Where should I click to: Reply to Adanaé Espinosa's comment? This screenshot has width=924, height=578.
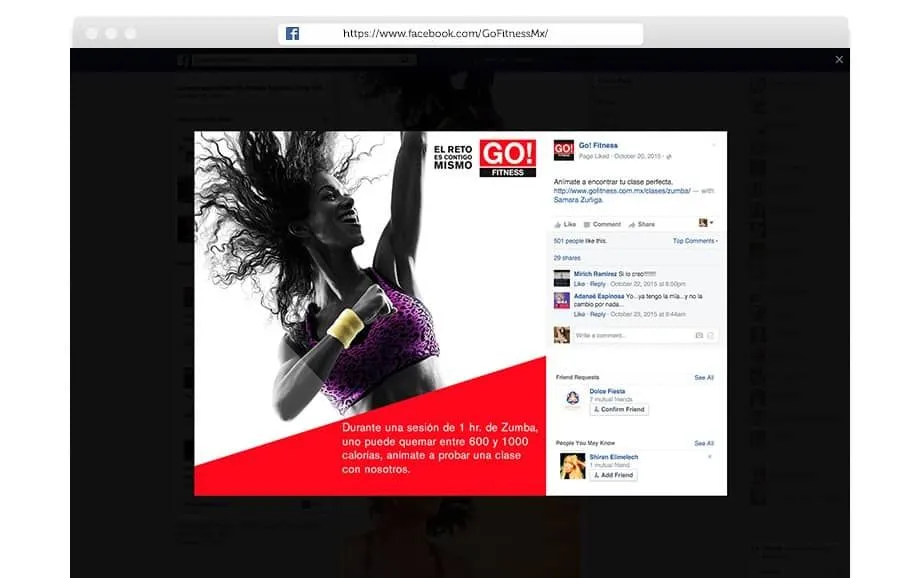tap(598, 315)
